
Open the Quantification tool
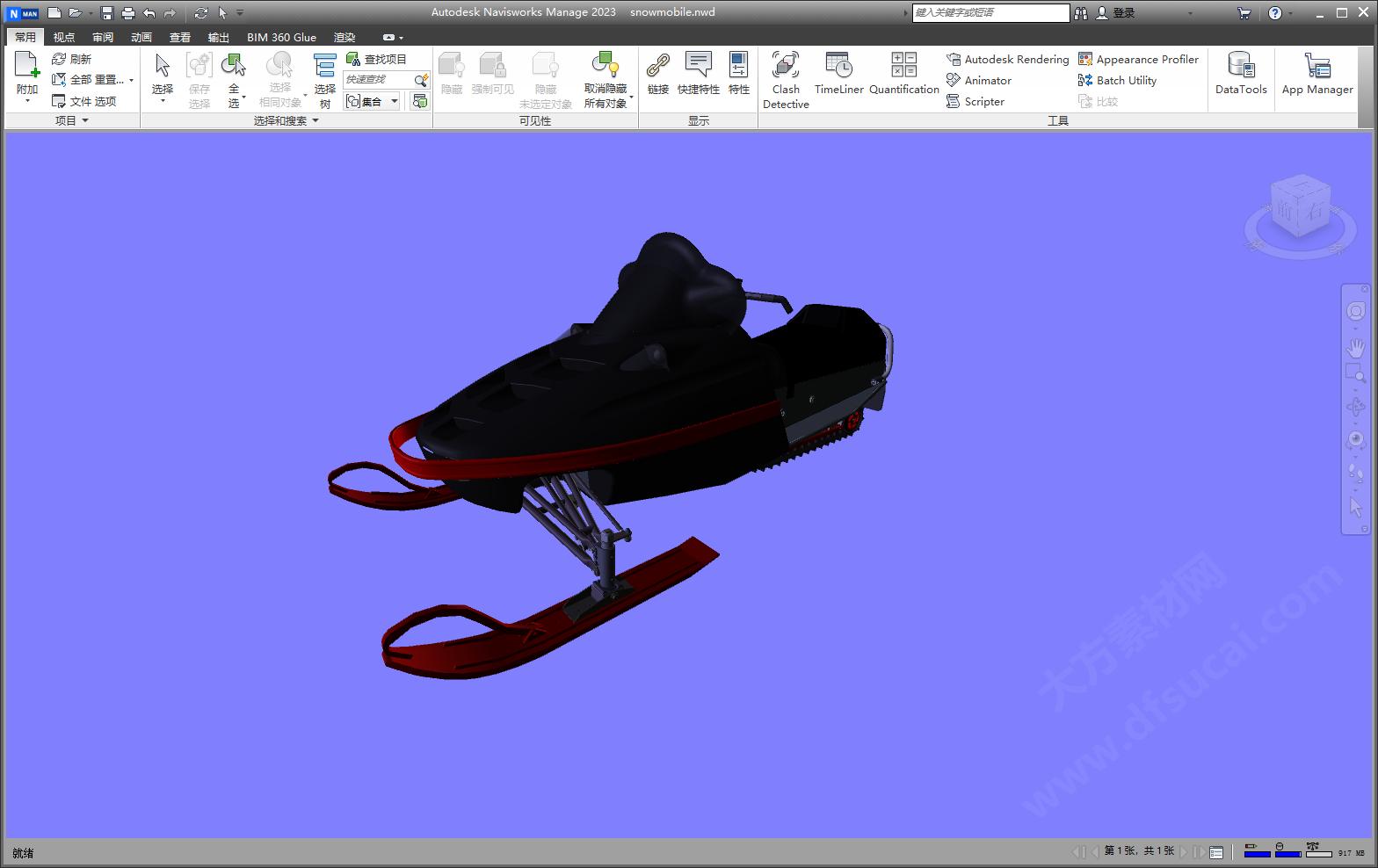(x=904, y=73)
